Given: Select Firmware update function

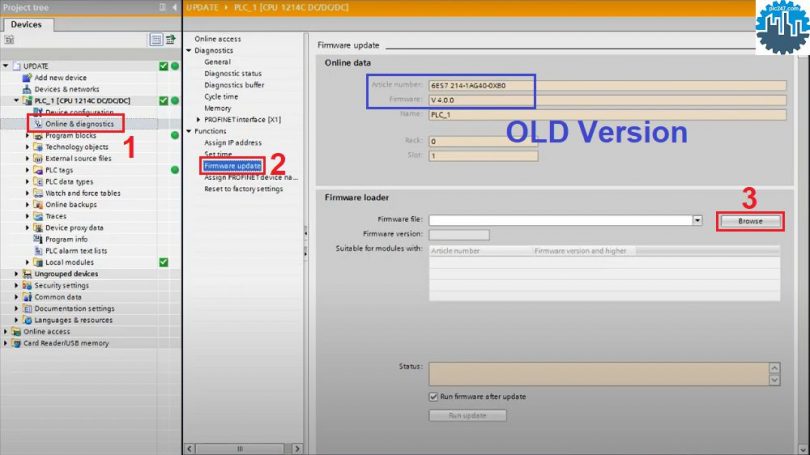Looking at the screenshot, I should point(232,166).
